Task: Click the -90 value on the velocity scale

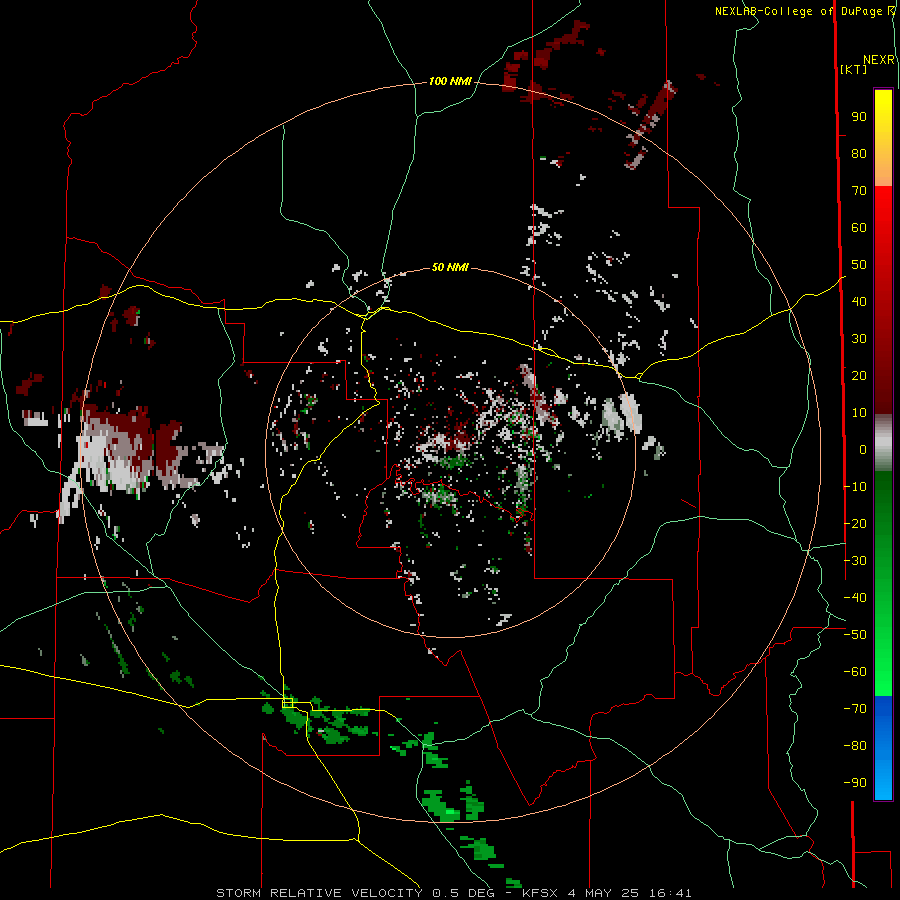Action: coord(855,782)
